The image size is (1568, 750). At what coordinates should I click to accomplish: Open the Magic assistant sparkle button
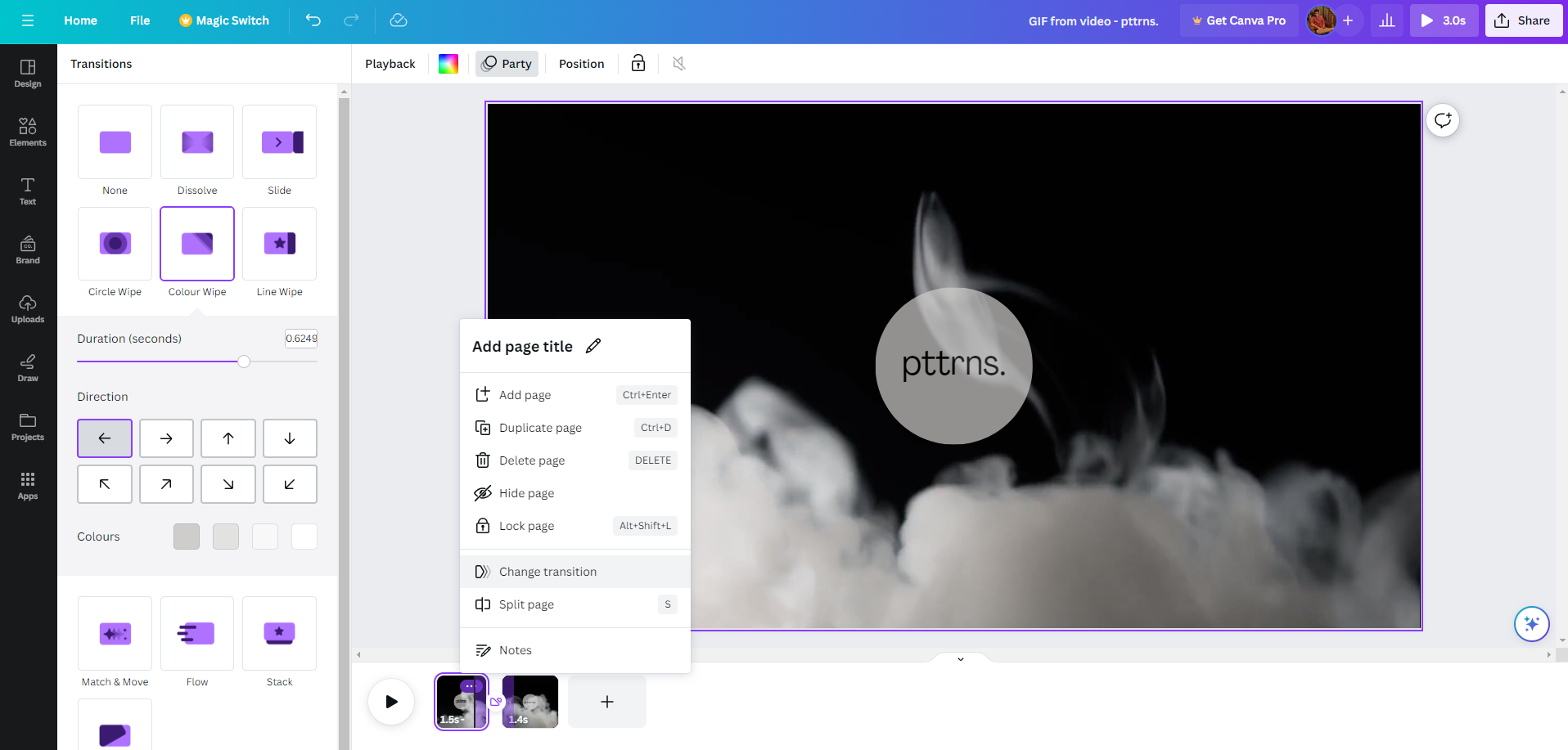[x=1532, y=624]
